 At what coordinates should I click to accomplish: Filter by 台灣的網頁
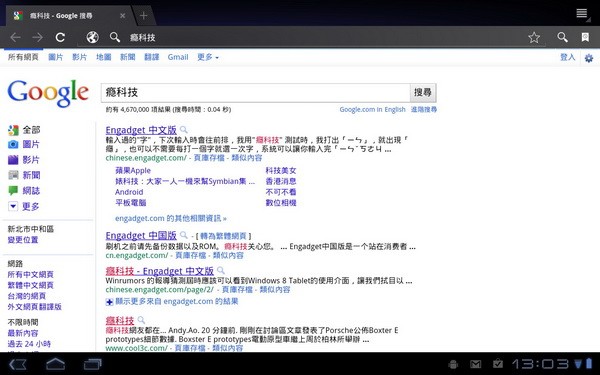pyautogui.click(x=27, y=296)
